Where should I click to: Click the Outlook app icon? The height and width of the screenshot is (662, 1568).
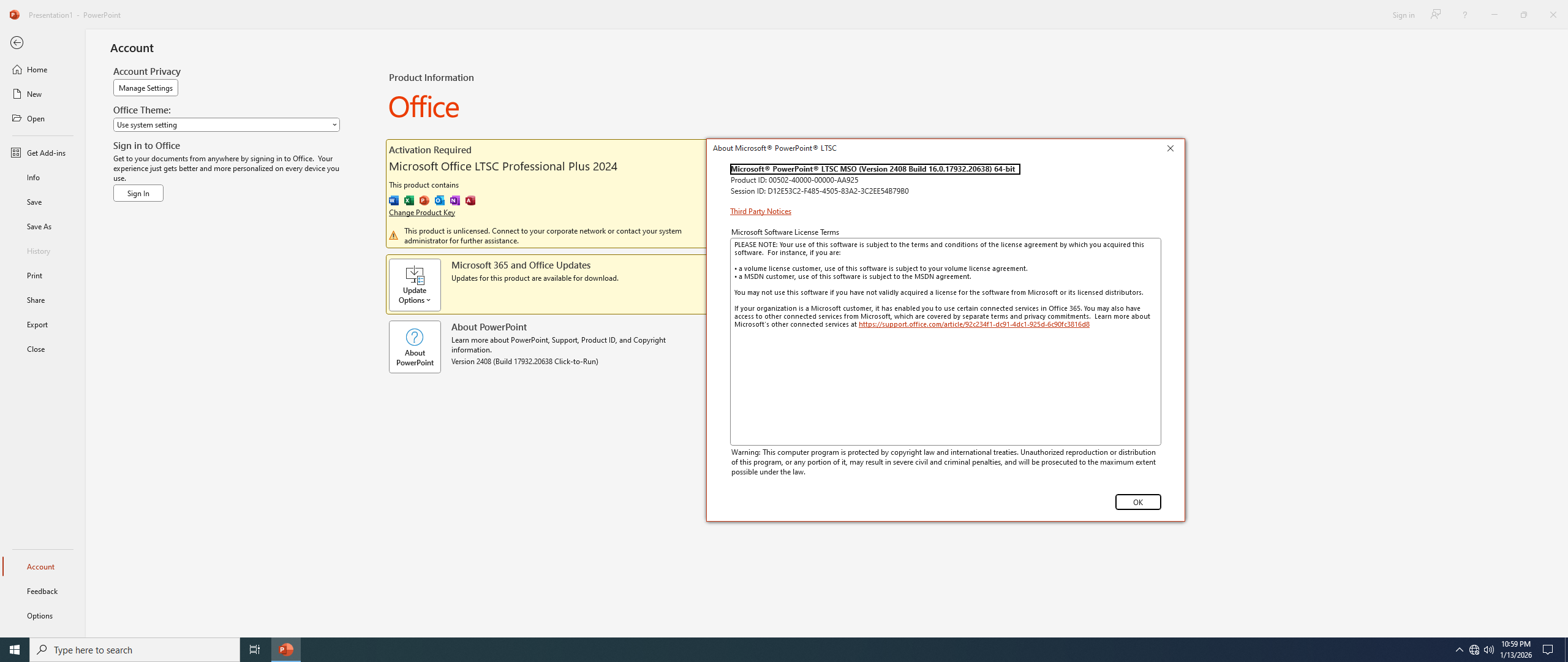[440, 200]
